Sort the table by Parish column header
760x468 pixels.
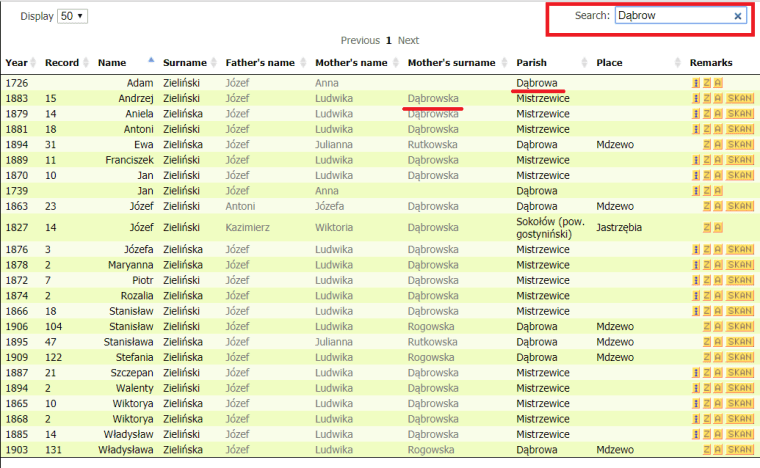[532, 62]
